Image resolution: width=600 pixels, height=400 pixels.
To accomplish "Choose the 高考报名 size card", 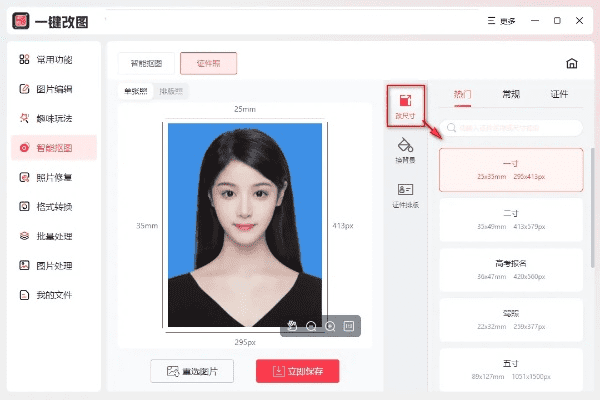I will 511,270.
